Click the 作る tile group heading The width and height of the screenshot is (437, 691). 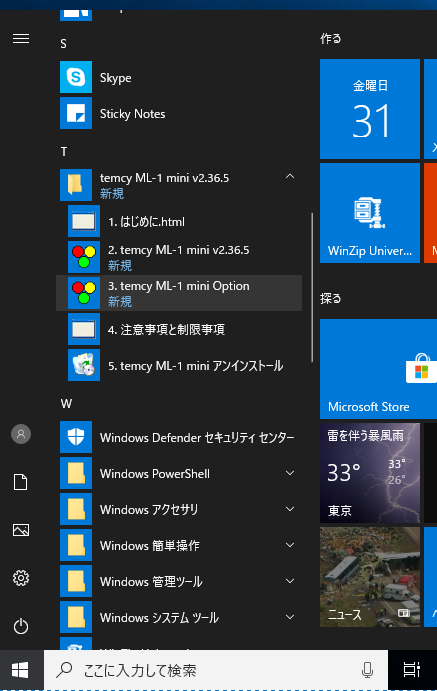[330, 39]
